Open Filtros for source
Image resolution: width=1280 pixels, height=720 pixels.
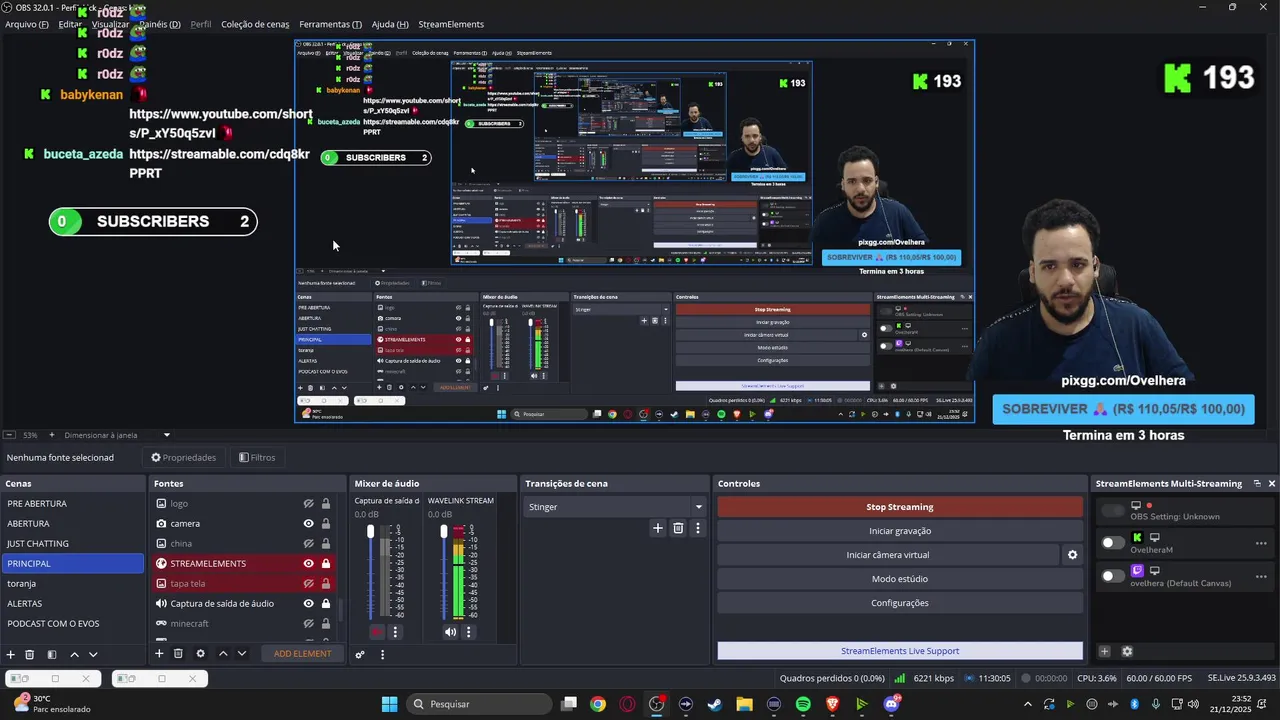(x=257, y=458)
